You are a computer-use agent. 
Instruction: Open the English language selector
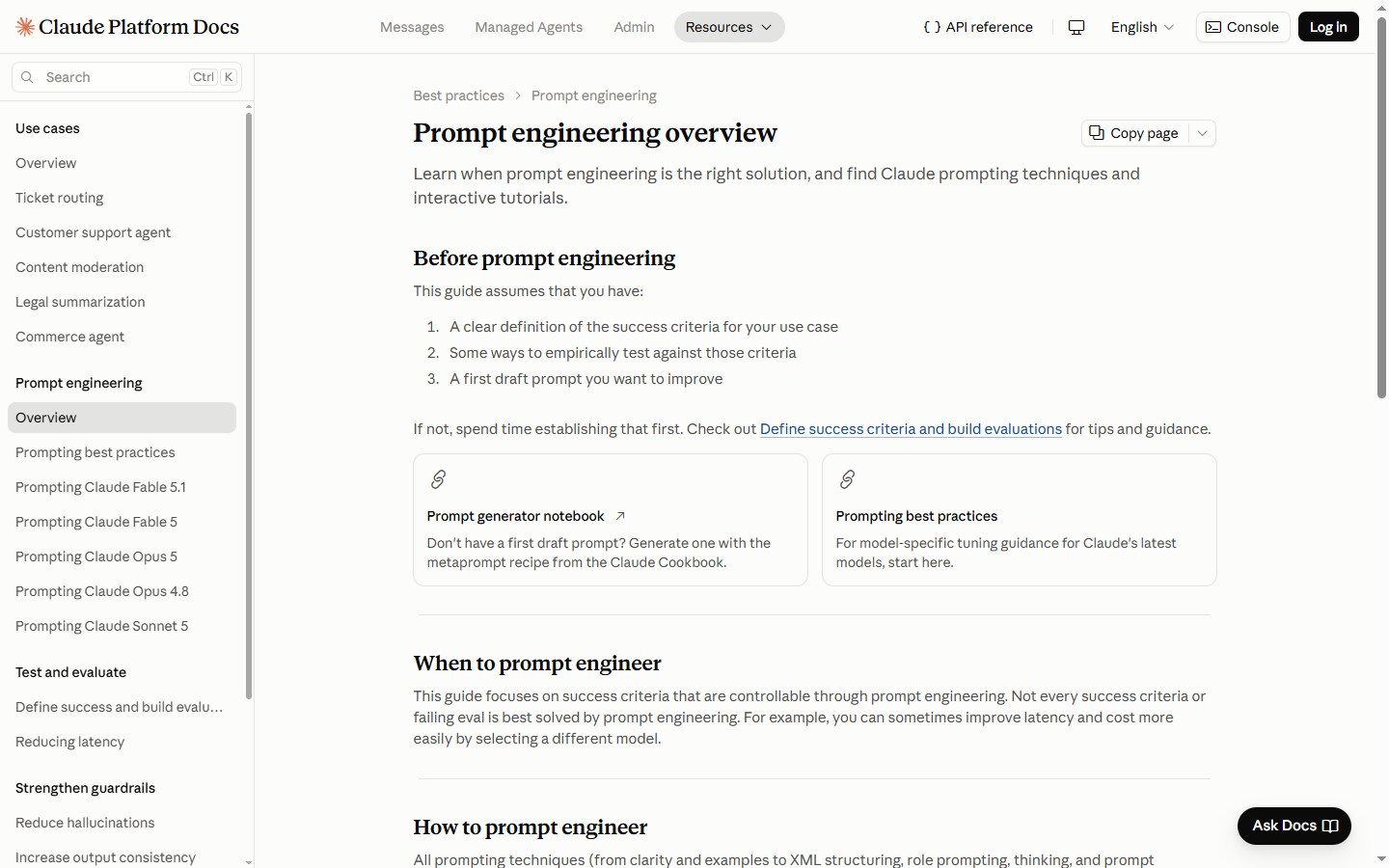tap(1142, 27)
